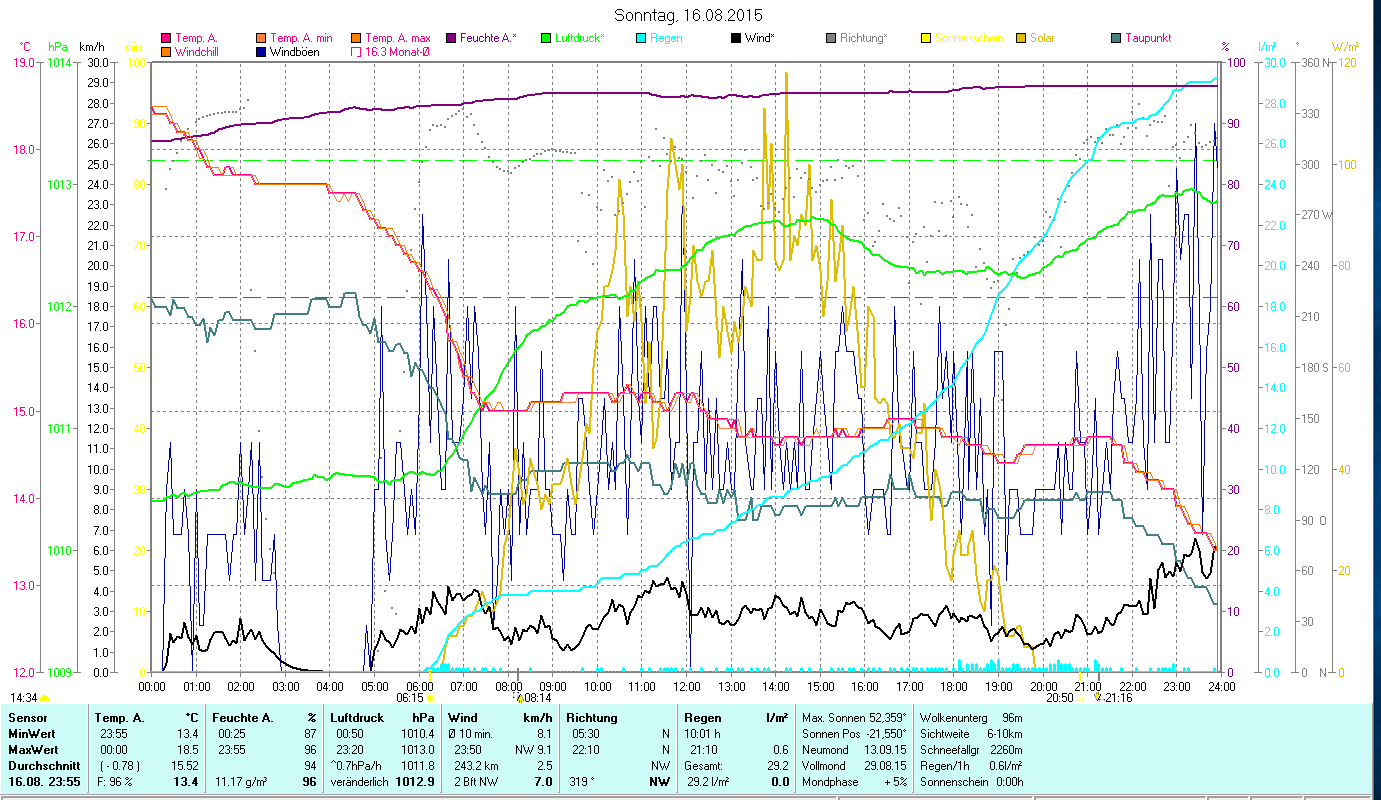
Task: Click the Sonnen Pos -21,550° entry
Action: pos(853,734)
